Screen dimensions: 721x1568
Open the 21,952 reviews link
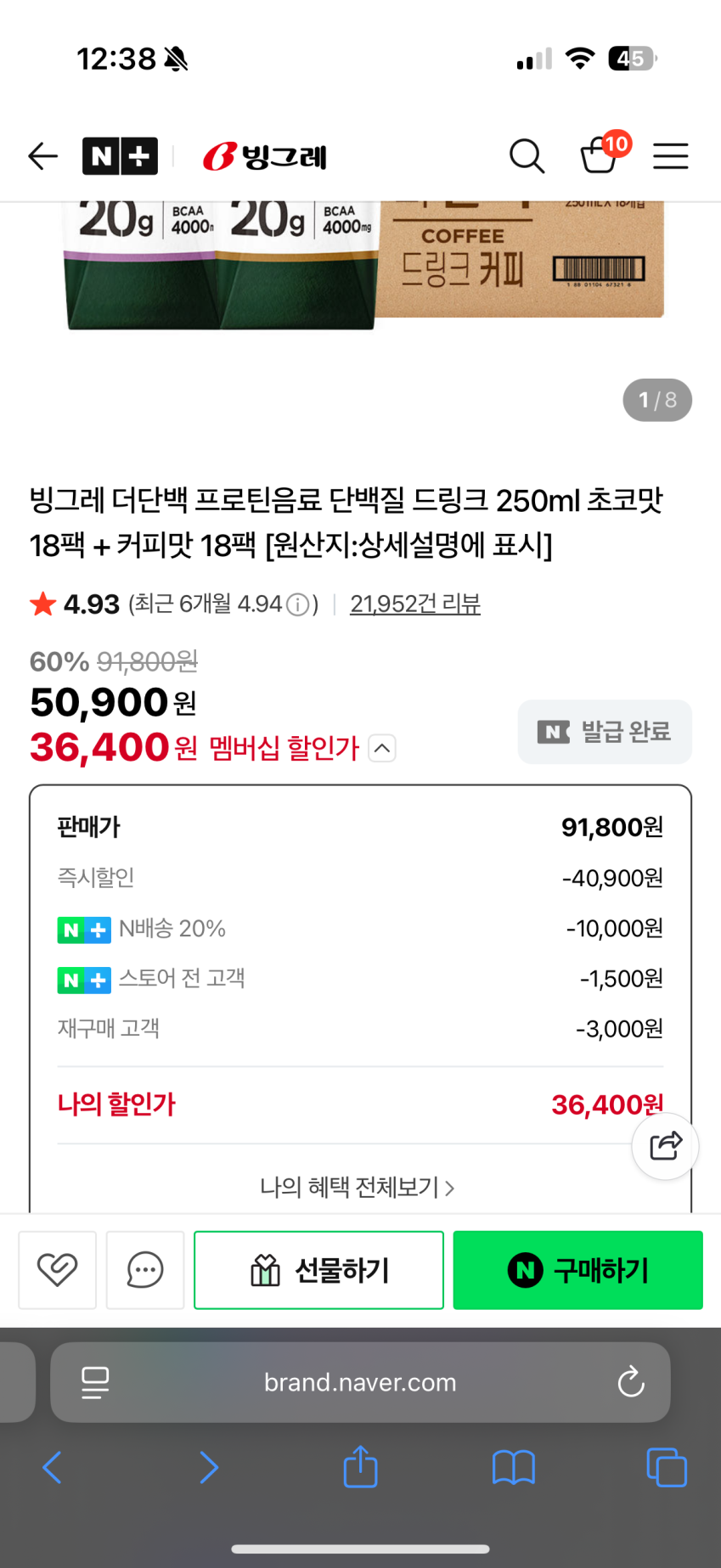414,604
